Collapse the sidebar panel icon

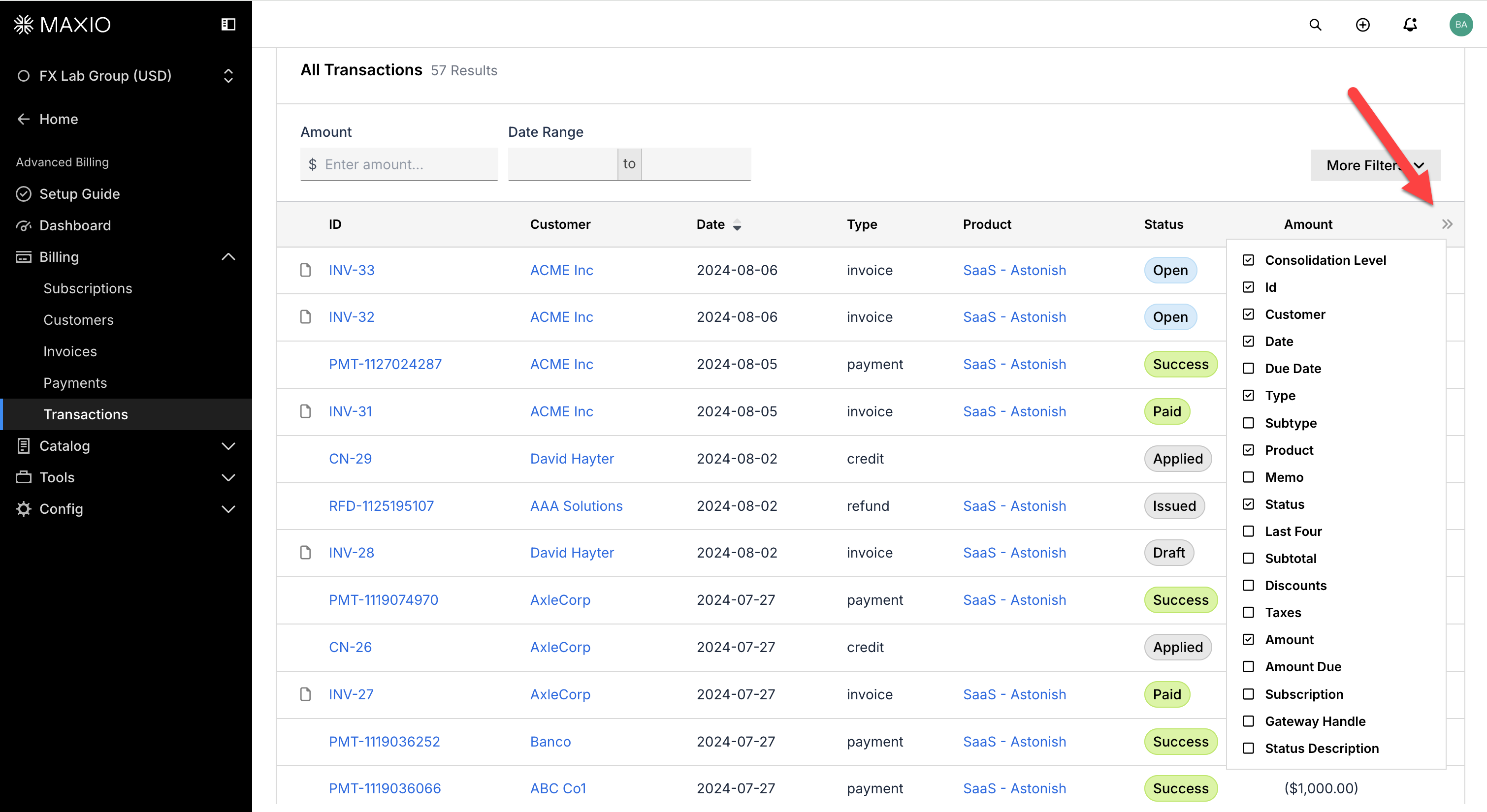click(228, 24)
